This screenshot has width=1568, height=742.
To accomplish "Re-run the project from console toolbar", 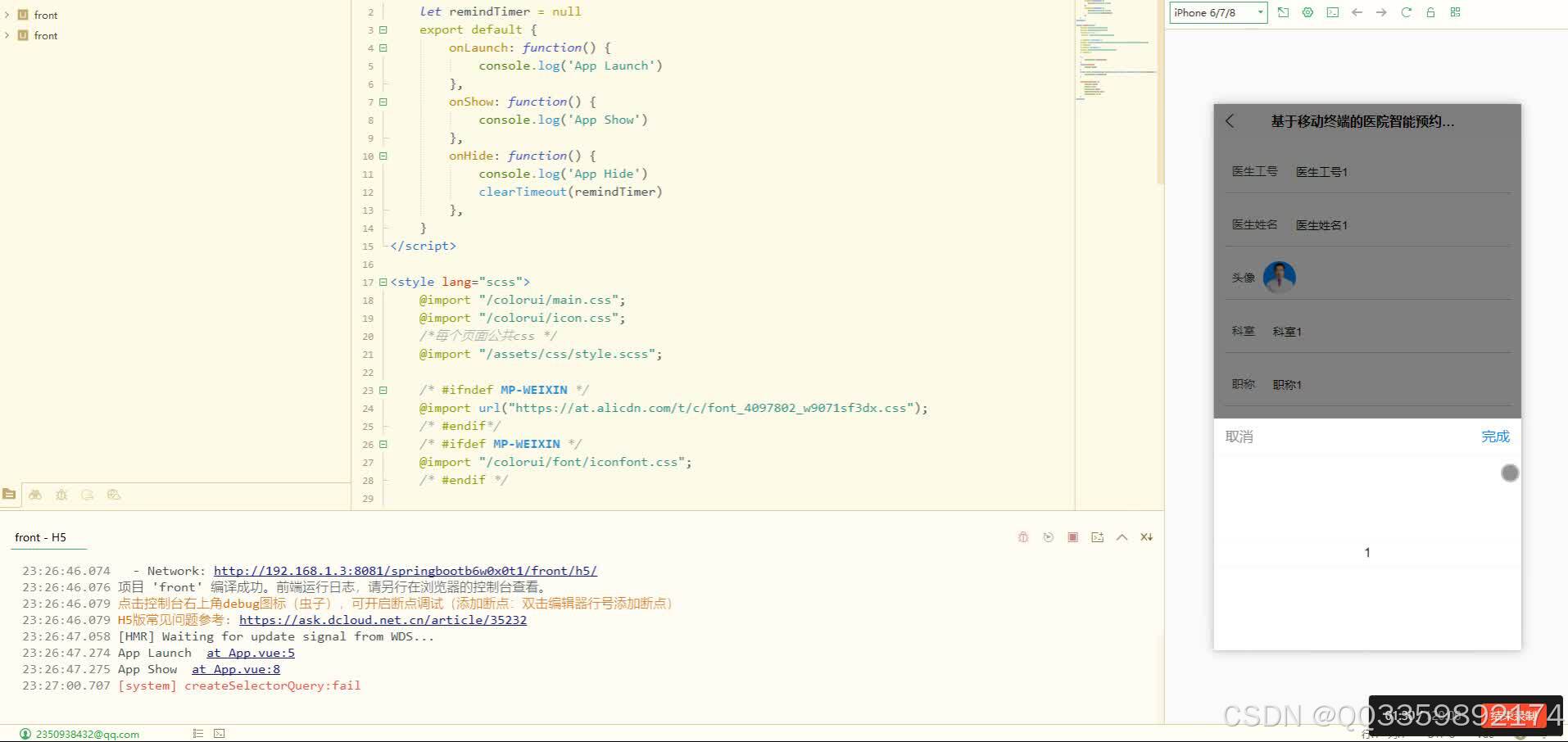I will click(x=1048, y=537).
